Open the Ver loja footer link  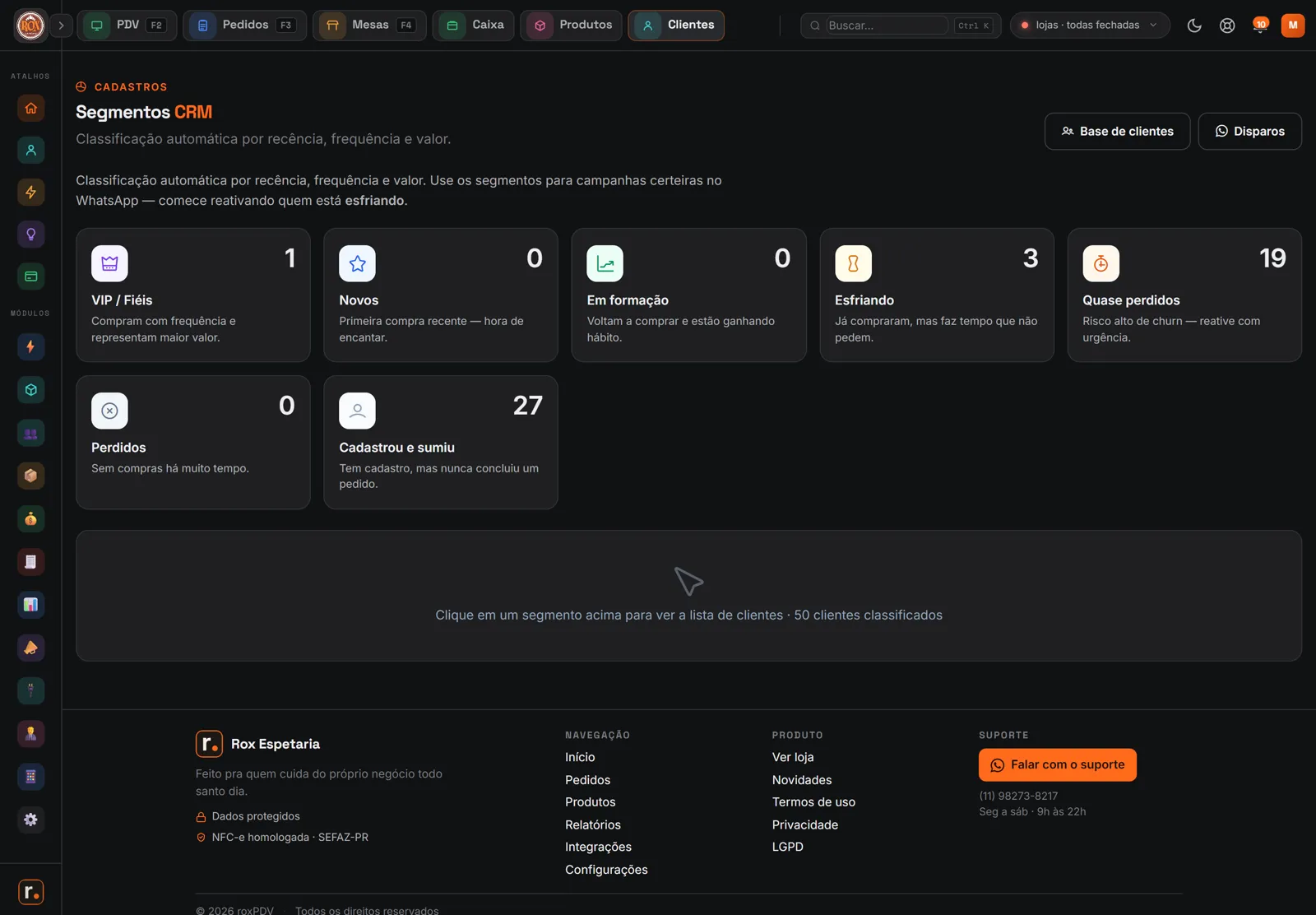(x=793, y=758)
